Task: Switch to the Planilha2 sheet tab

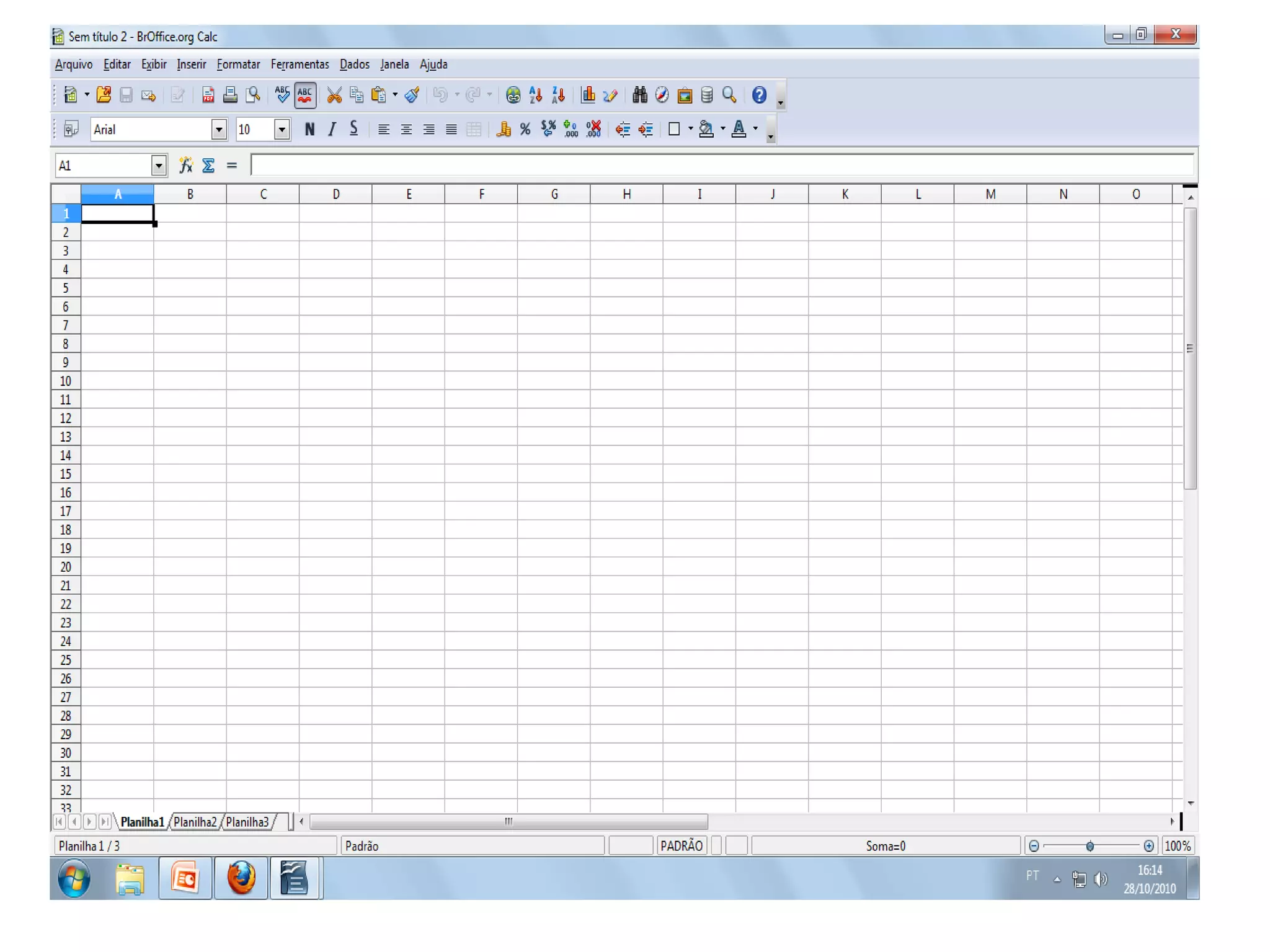Action: pos(195,822)
